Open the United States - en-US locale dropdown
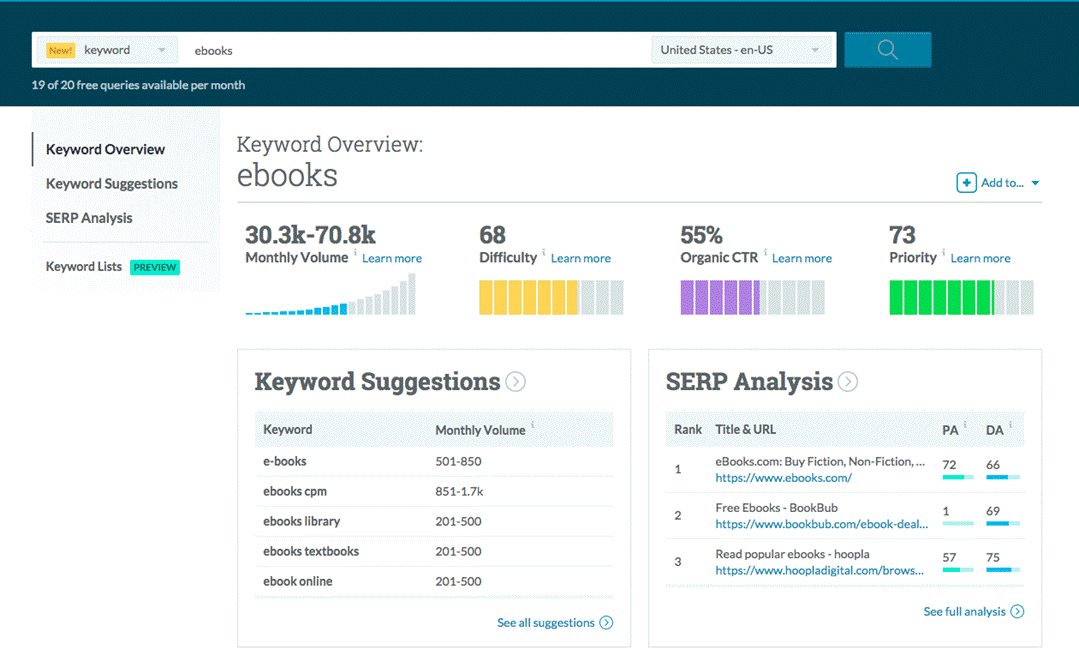Screen dimensions: 1079x656 tap(741, 50)
